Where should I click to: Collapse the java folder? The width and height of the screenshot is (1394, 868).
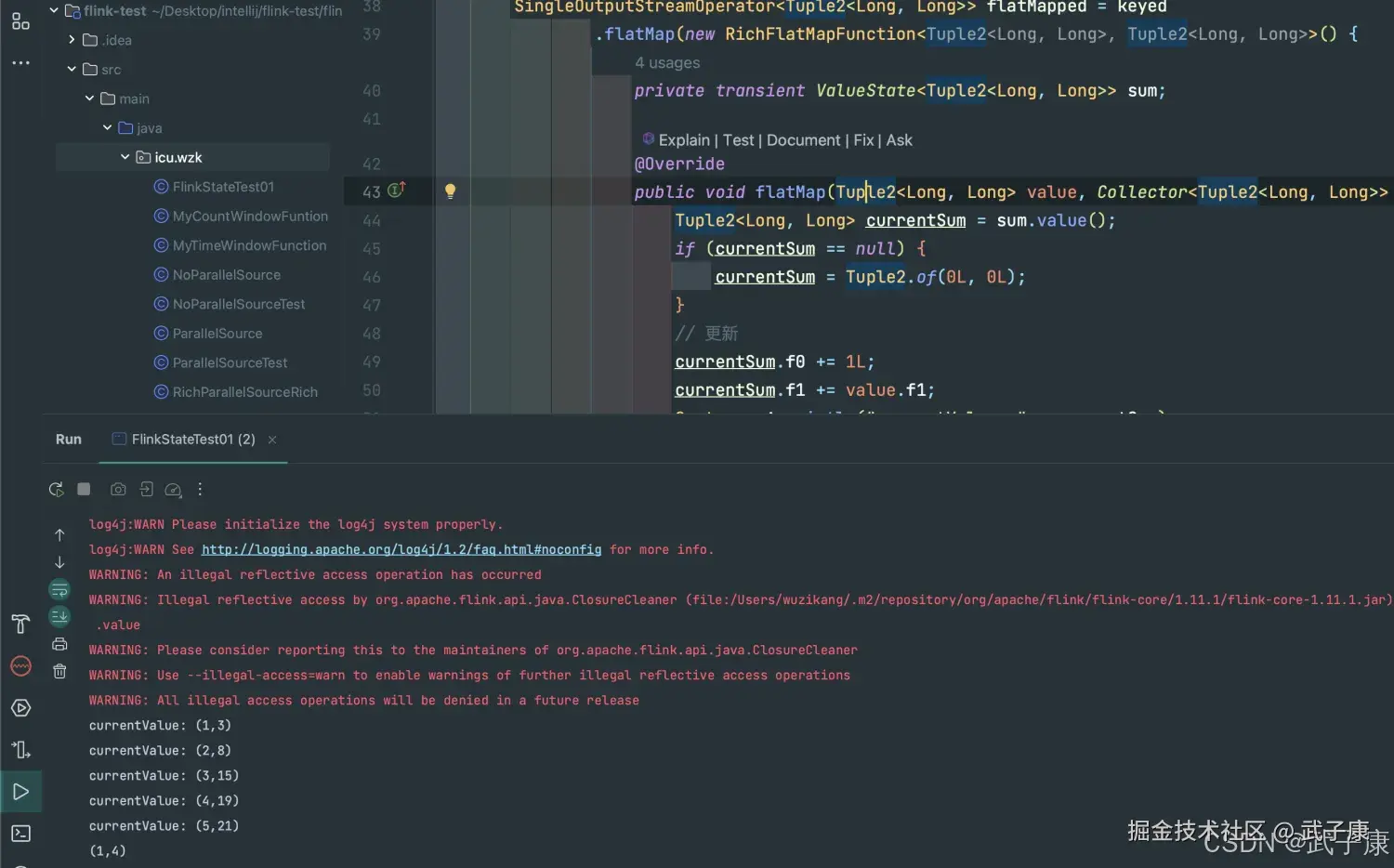(x=107, y=128)
